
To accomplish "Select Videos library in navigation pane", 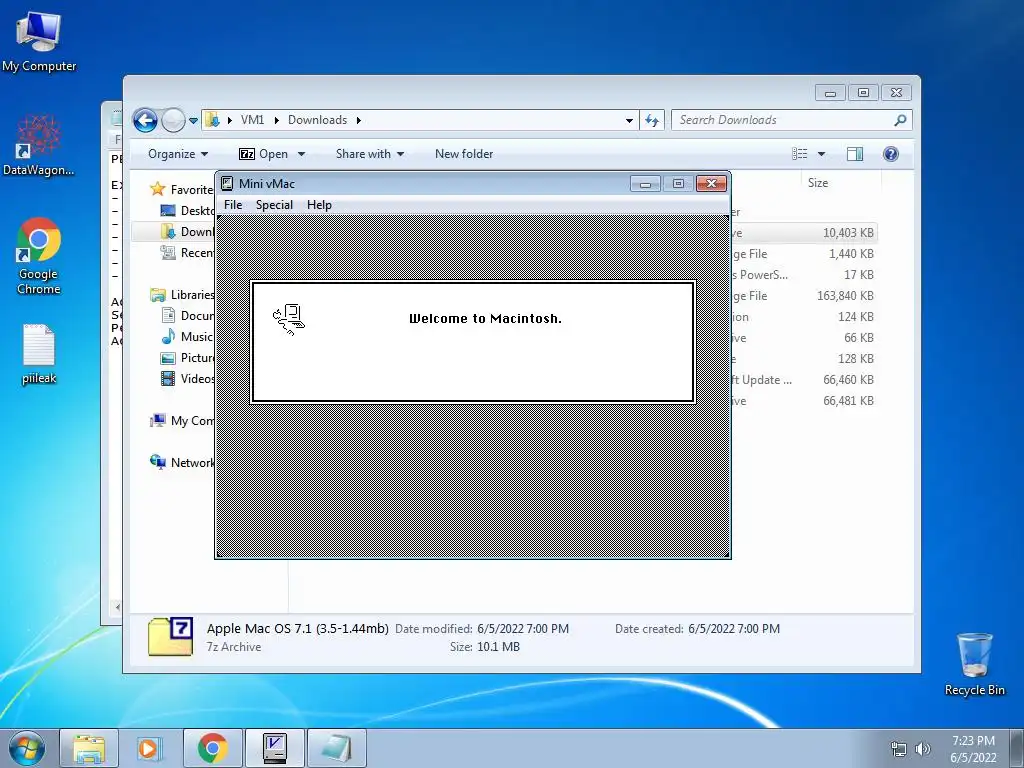I will click(x=187, y=379).
